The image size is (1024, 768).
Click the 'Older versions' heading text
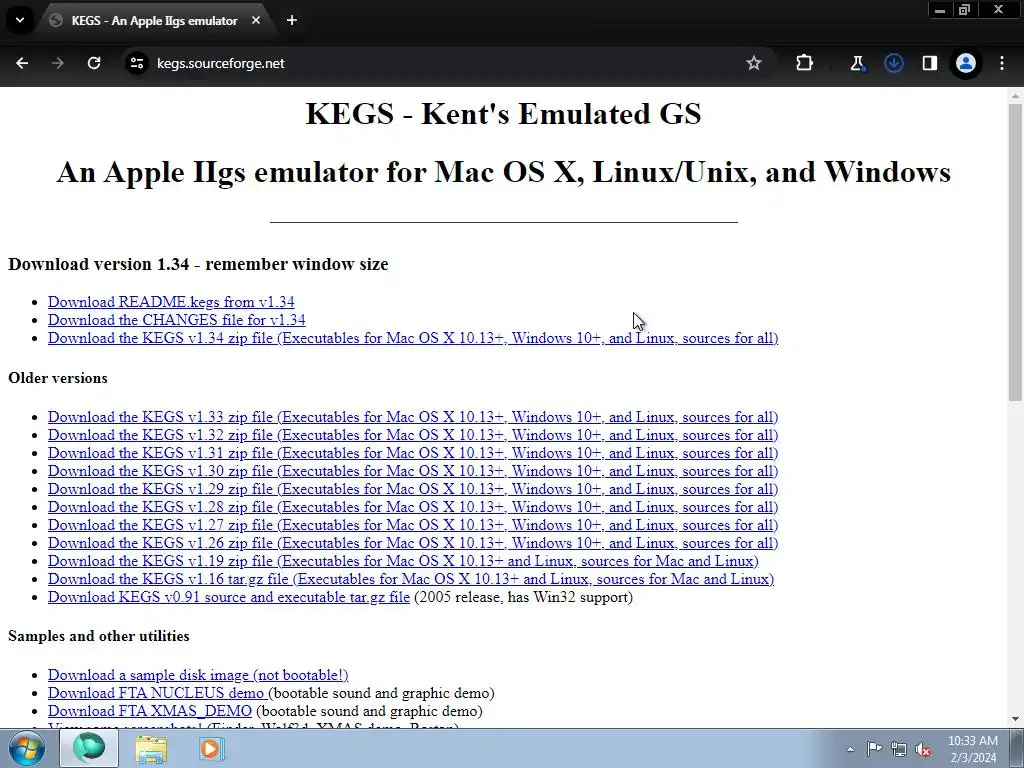tap(57, 378)
